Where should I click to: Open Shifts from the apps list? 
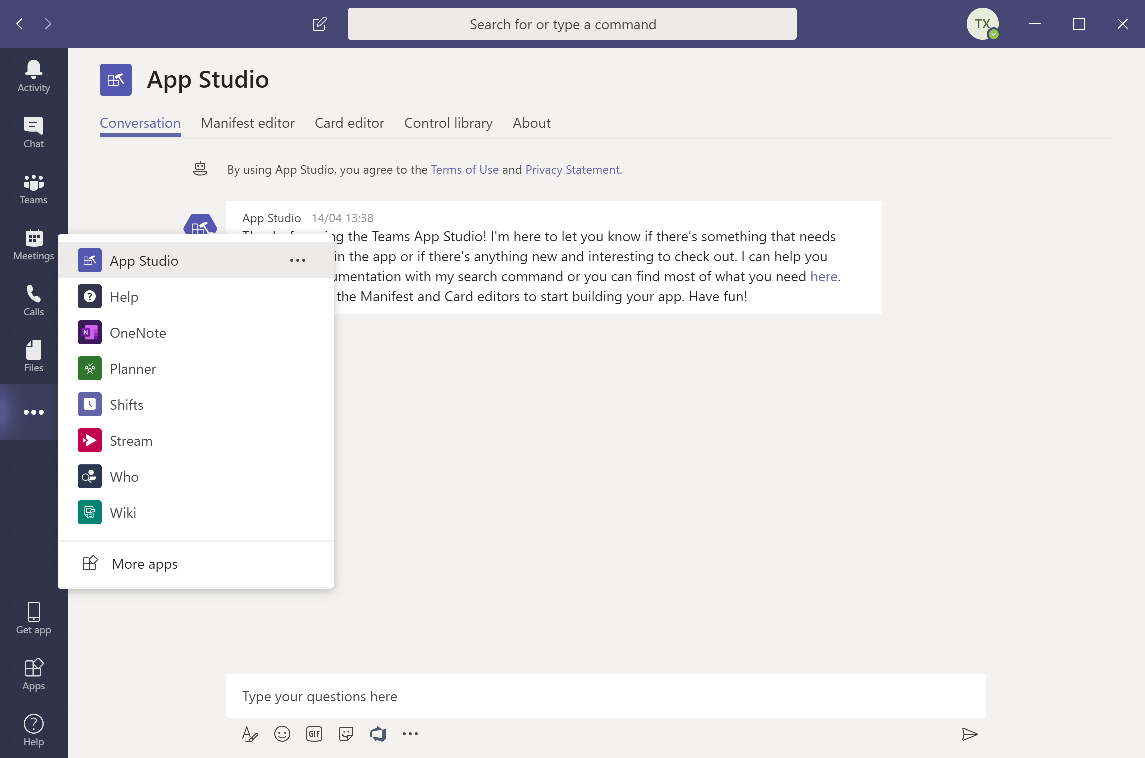pyautogui.click(x=196, y=405)
